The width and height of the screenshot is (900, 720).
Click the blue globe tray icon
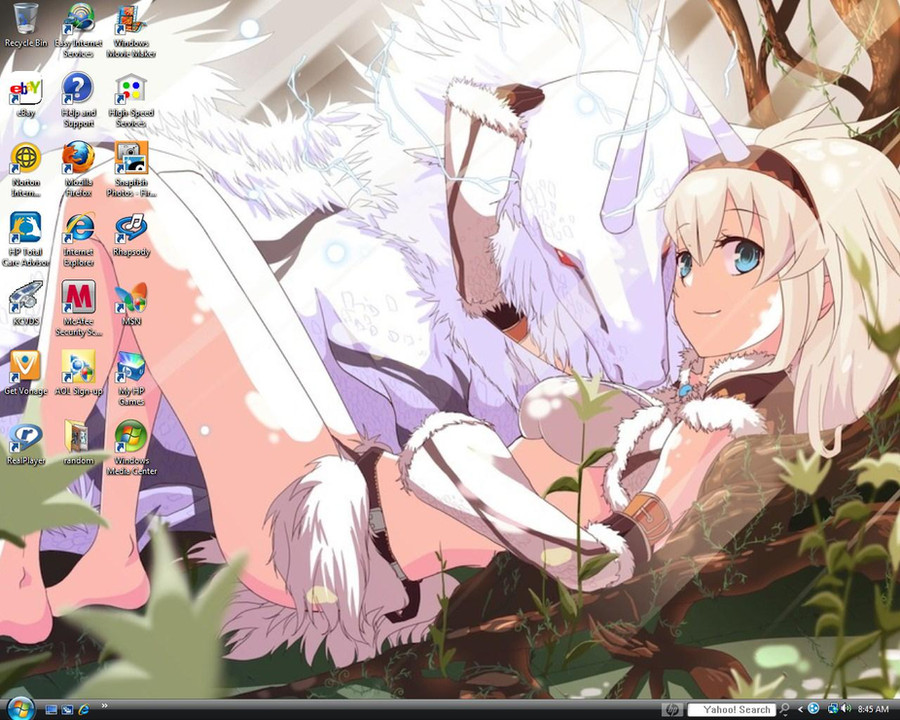click(814, 710)
